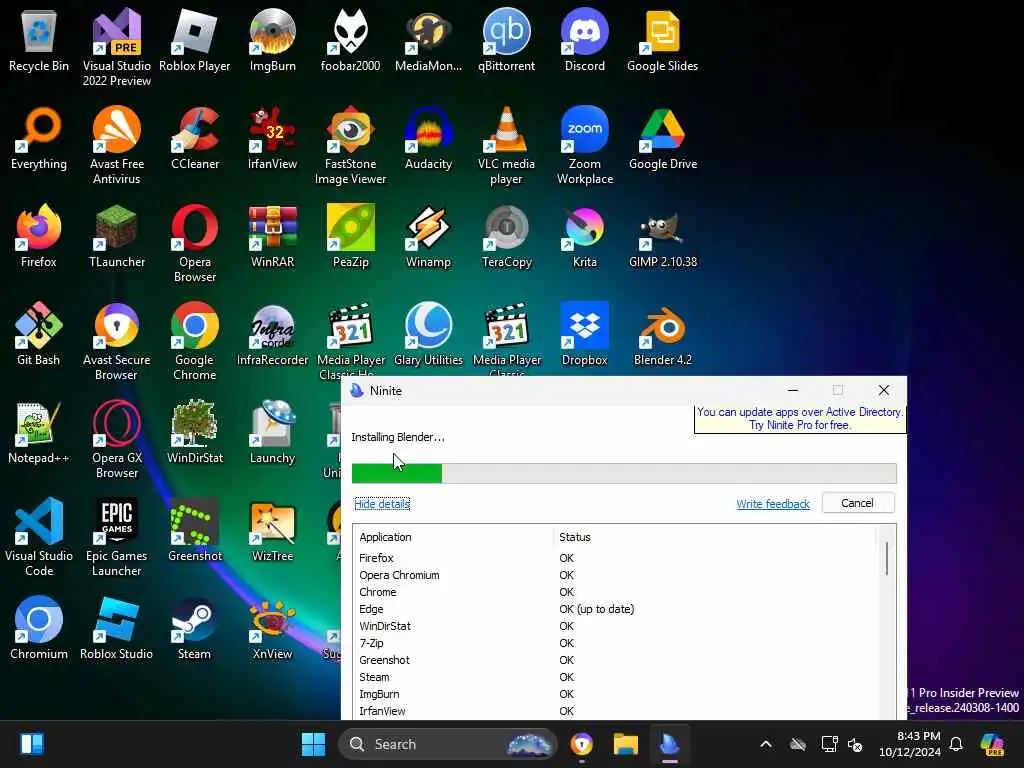Image resolution: width=1024 pixels, height=768 pixels.
Task: Click the Launchy desktop shortcut
Action: coord(272,432)
